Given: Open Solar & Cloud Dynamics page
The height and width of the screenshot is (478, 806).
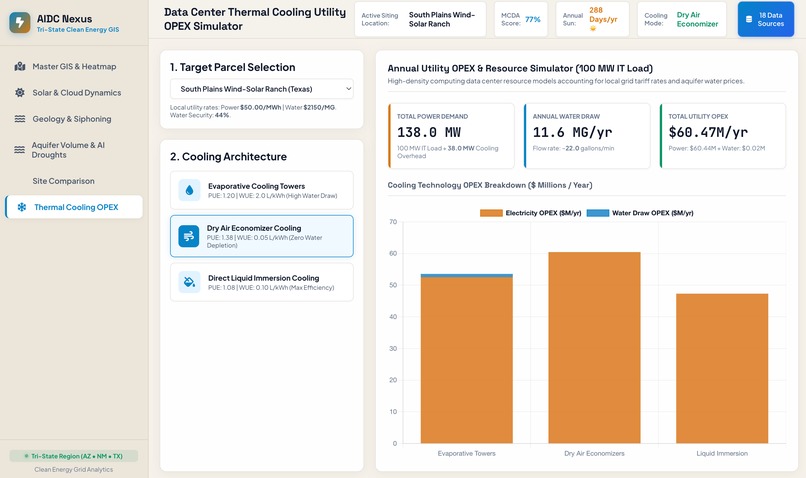Looking at the screenshot, I should pos(74,93).
